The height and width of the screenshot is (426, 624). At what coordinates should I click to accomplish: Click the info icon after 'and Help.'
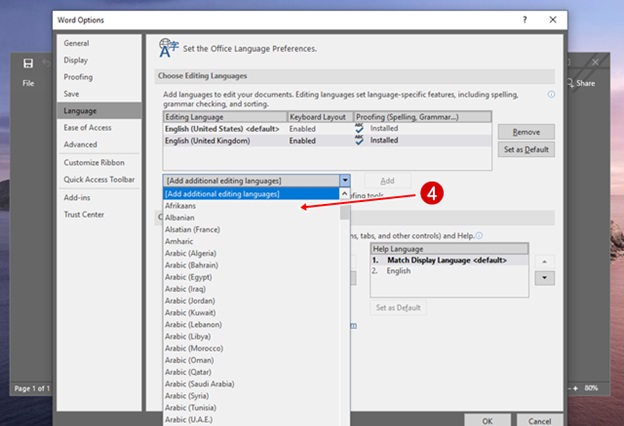tap(479, 236)
